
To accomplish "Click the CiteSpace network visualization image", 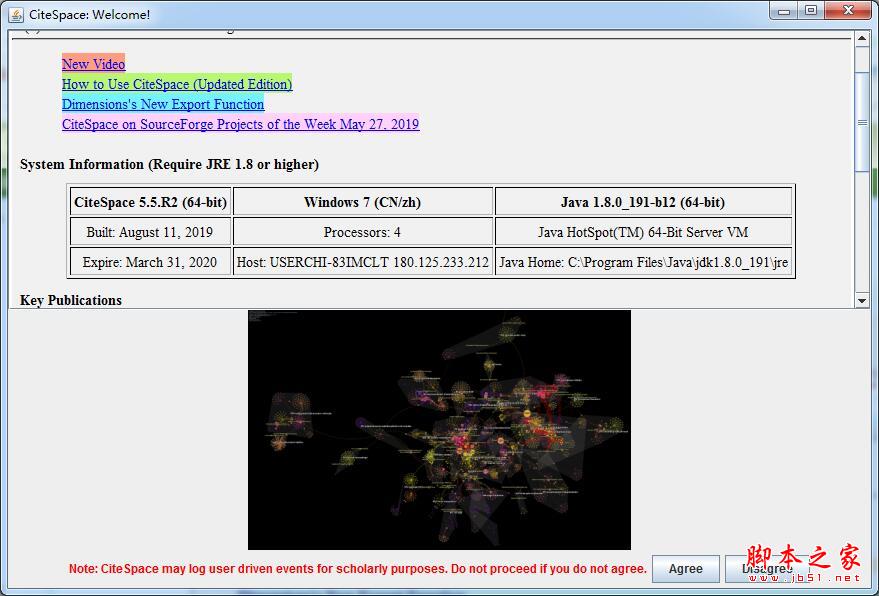I will coord(439,429).
